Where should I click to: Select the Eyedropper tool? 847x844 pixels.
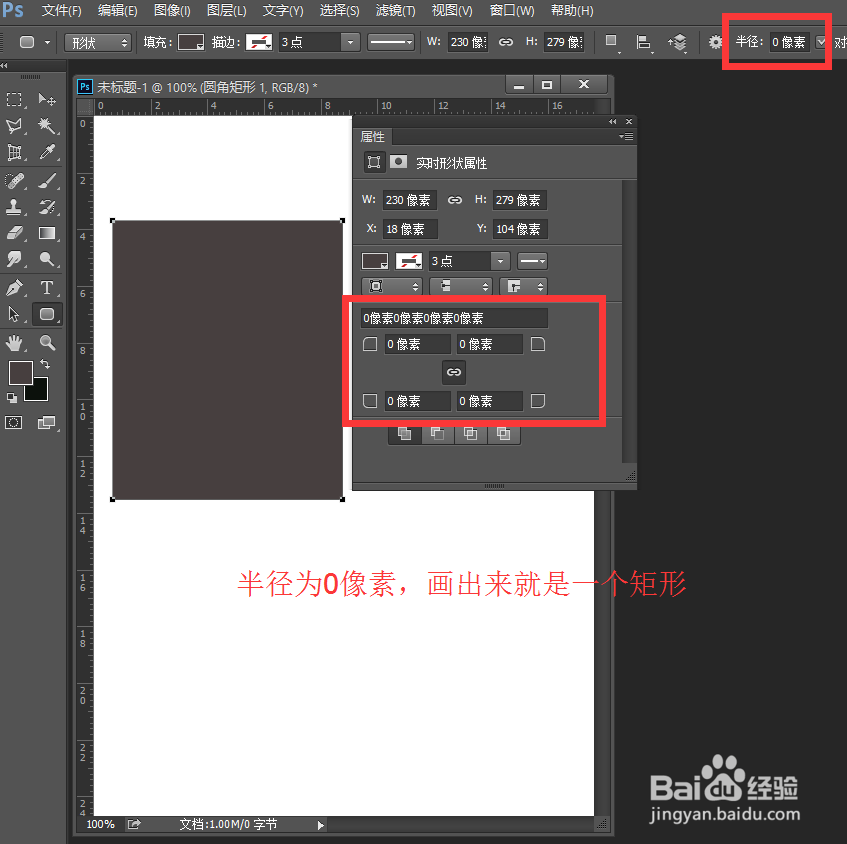pos(46,153)
